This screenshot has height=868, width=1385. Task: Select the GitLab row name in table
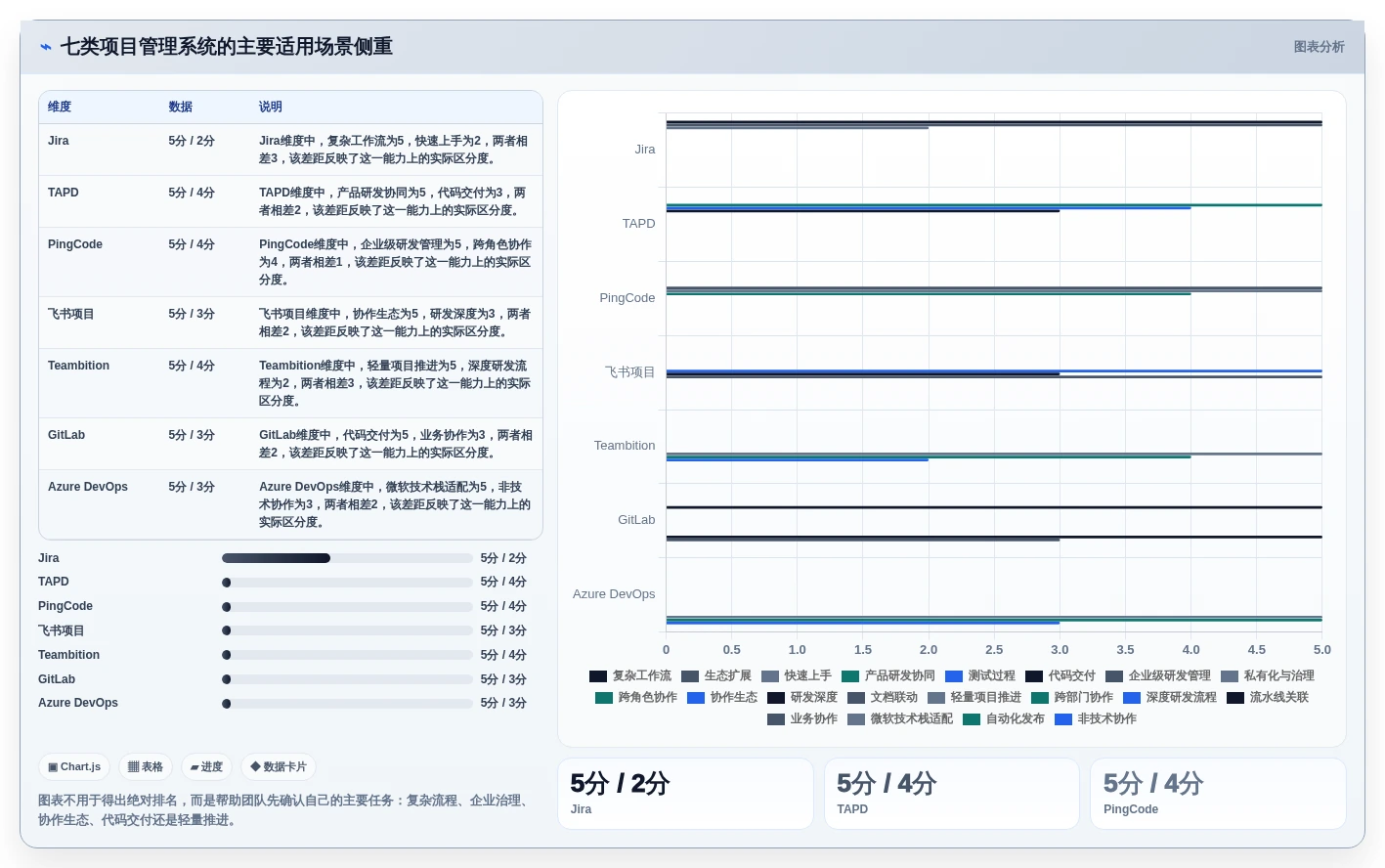66,435
